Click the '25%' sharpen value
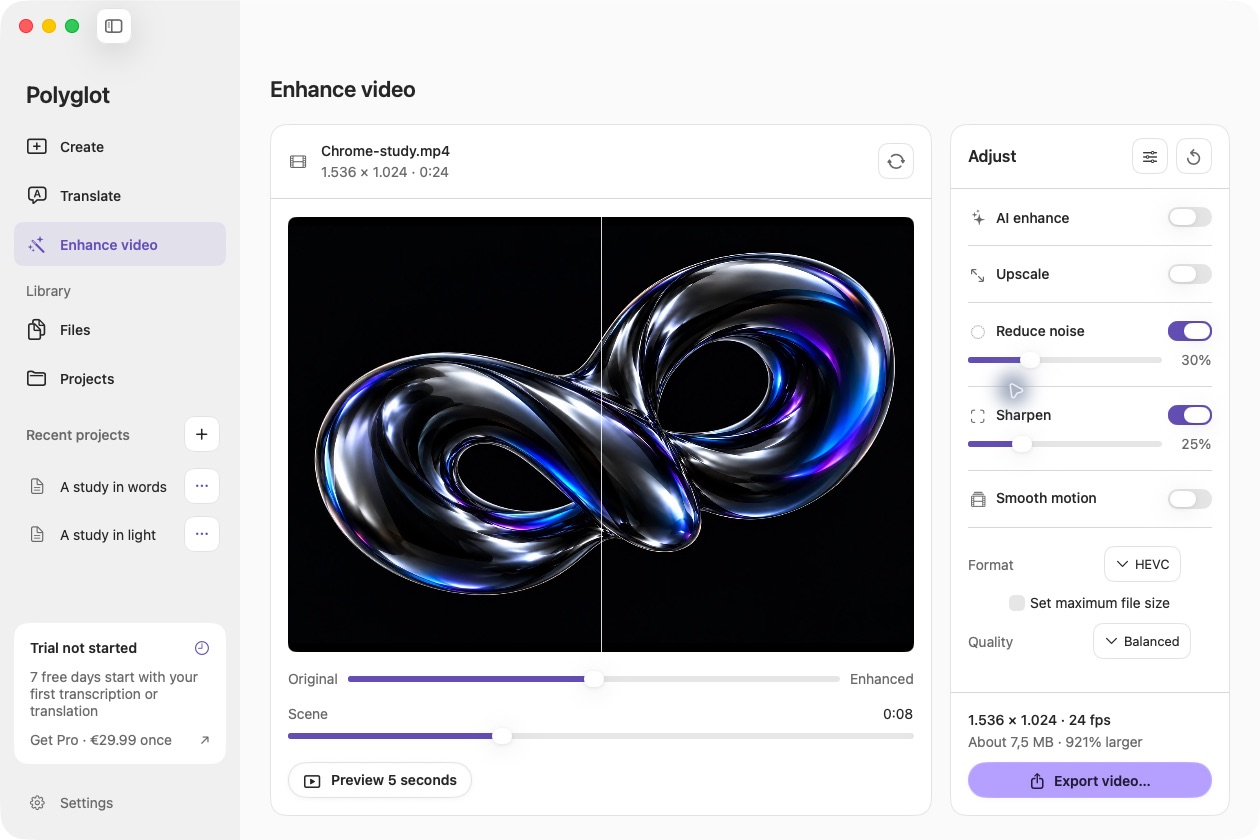1260x840 pixels. click(1196, 444)
